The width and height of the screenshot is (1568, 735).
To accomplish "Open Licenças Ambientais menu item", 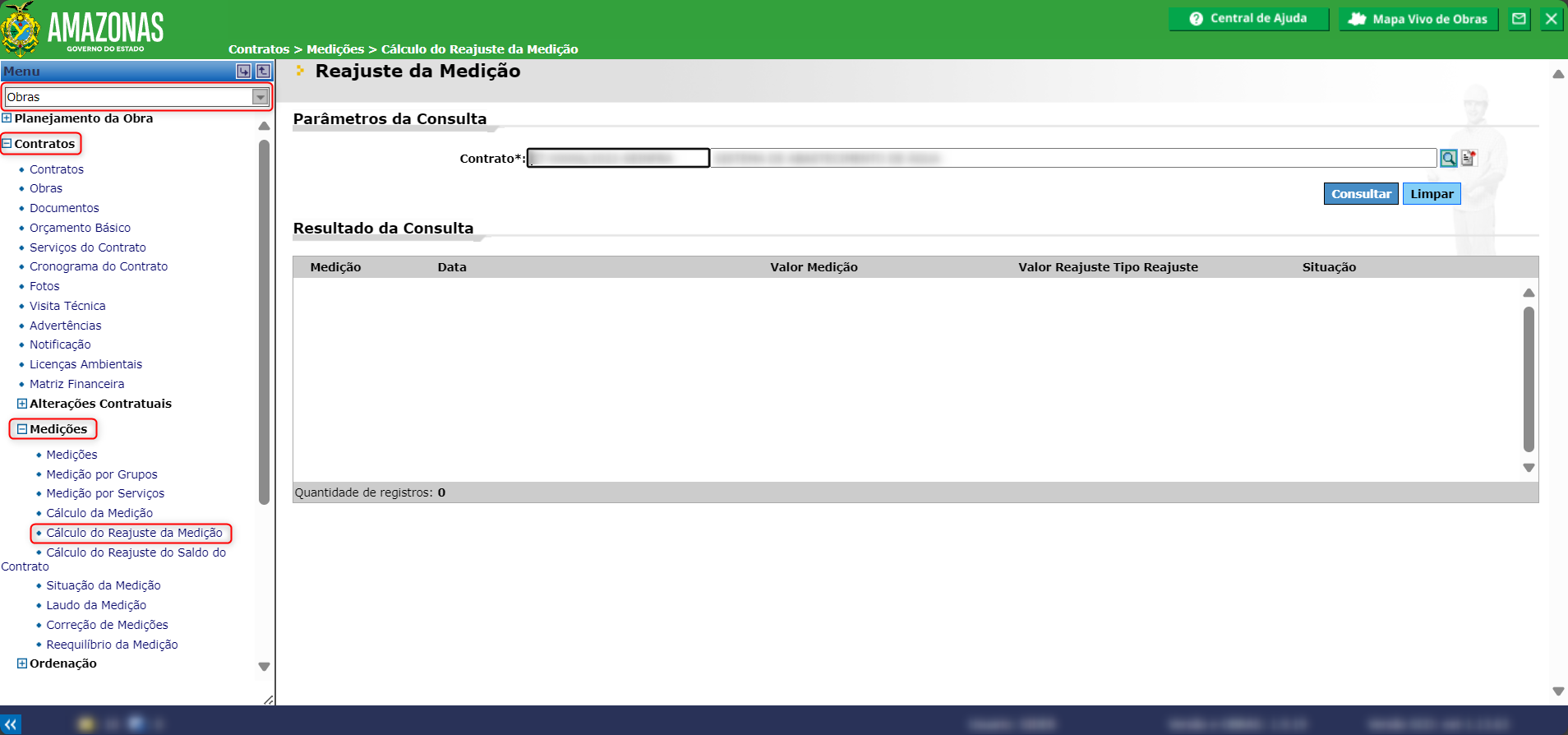I will pyautogui.click(x=85, y=364).
